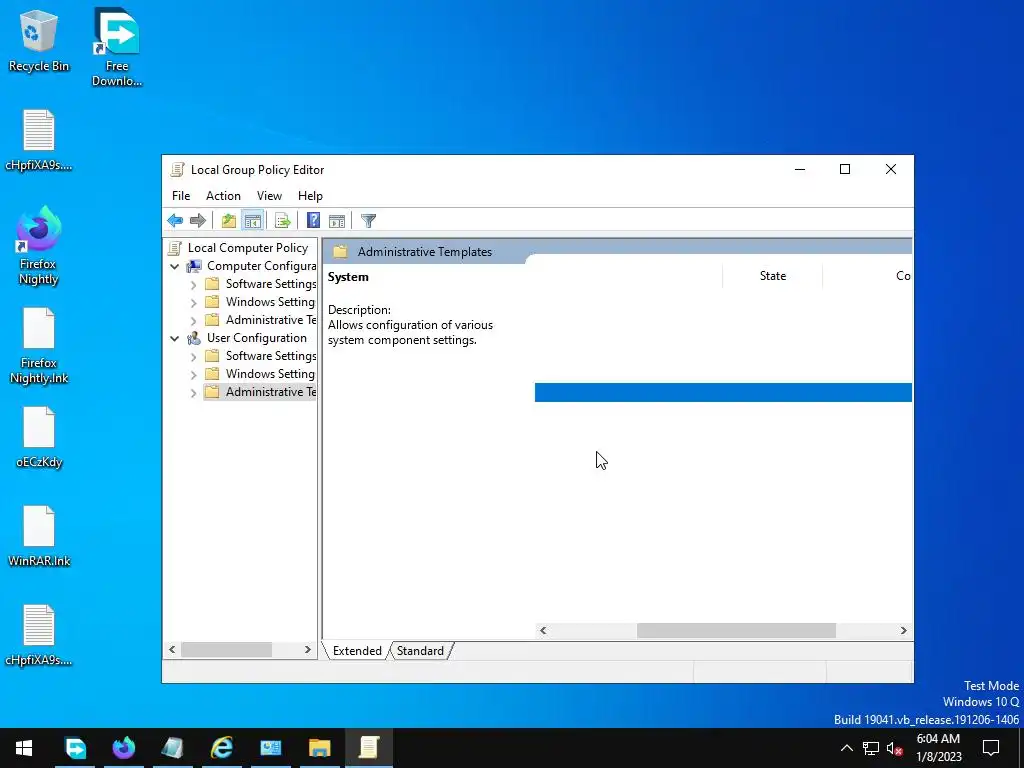Open the File menu

[181, 196]
